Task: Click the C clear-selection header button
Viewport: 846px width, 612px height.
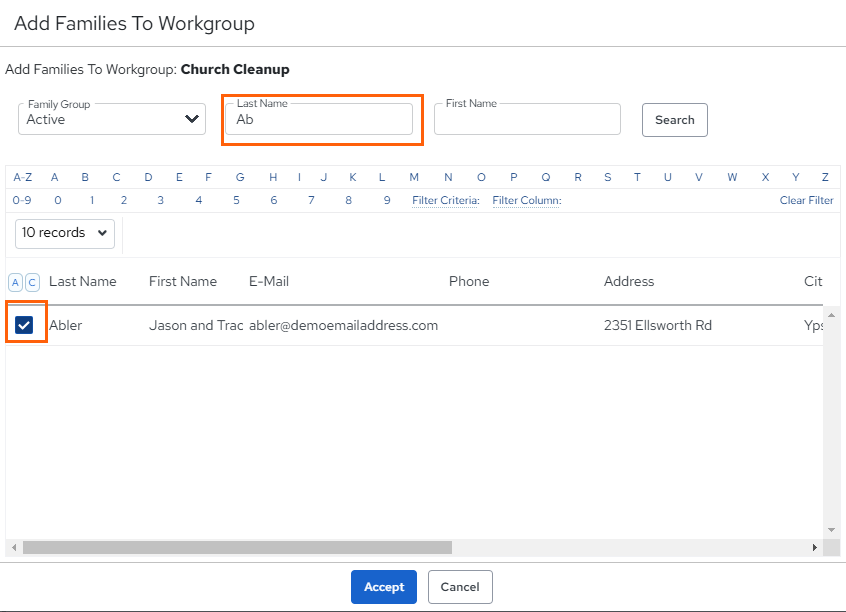Action: [x=32, y=282]
